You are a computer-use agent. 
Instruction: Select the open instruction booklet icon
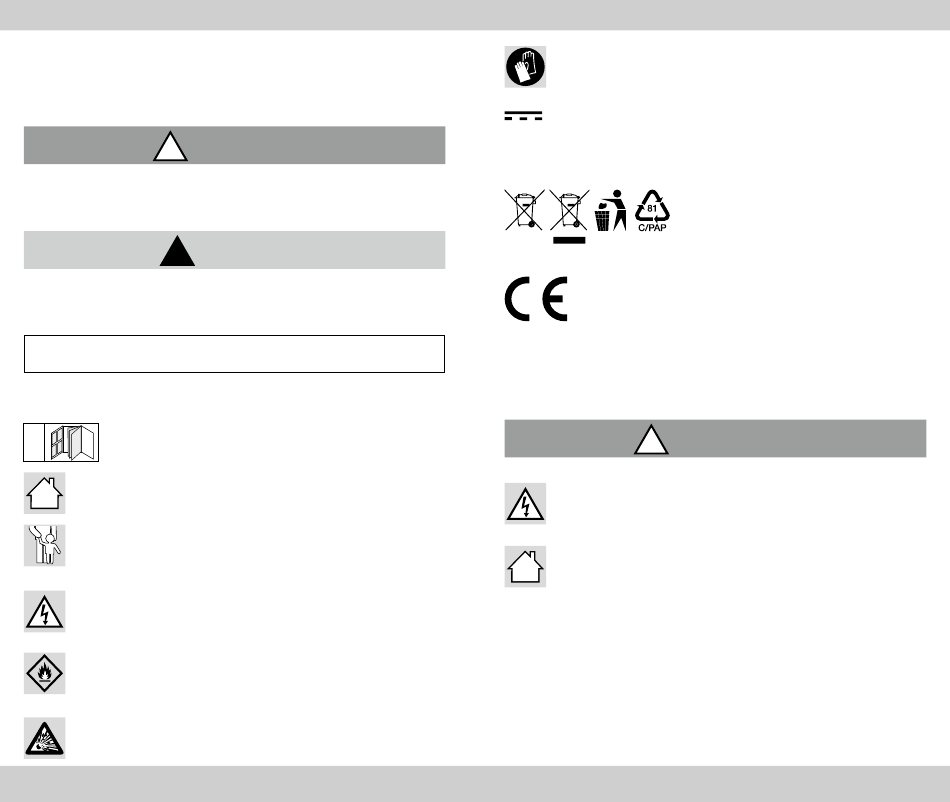71,442
